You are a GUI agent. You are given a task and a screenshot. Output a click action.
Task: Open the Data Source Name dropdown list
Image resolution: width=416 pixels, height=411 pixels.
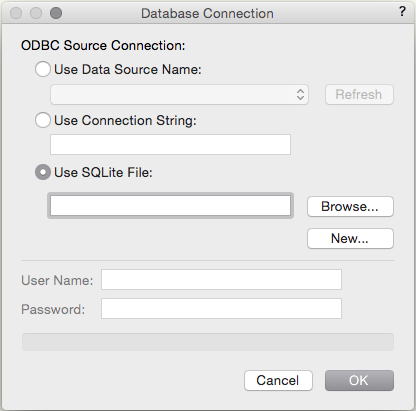(x=179, y=95)
